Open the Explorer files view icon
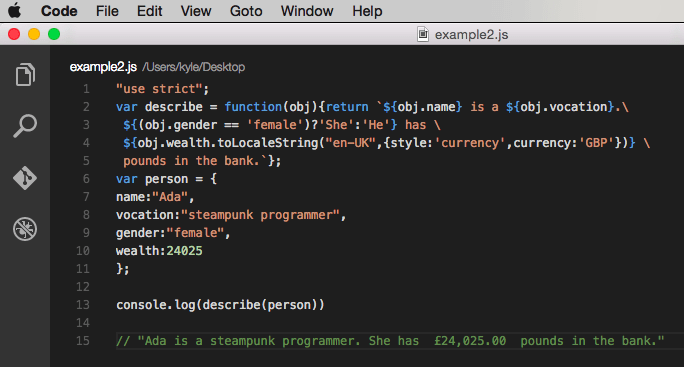The width and height of the screenshot is (684, 367). [x=25, y=75]
